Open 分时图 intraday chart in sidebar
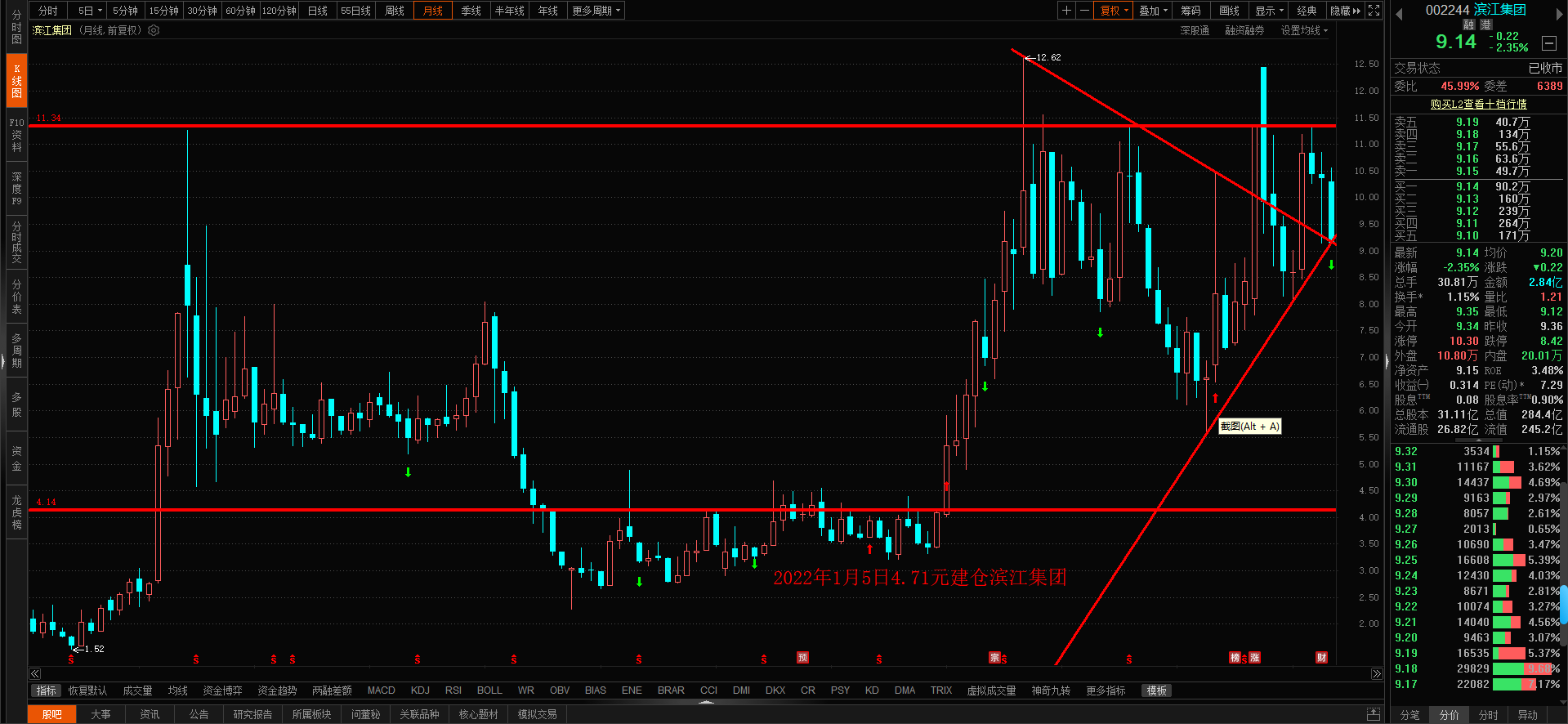This screenshot has height=724, width=1568. pos(16,27)
